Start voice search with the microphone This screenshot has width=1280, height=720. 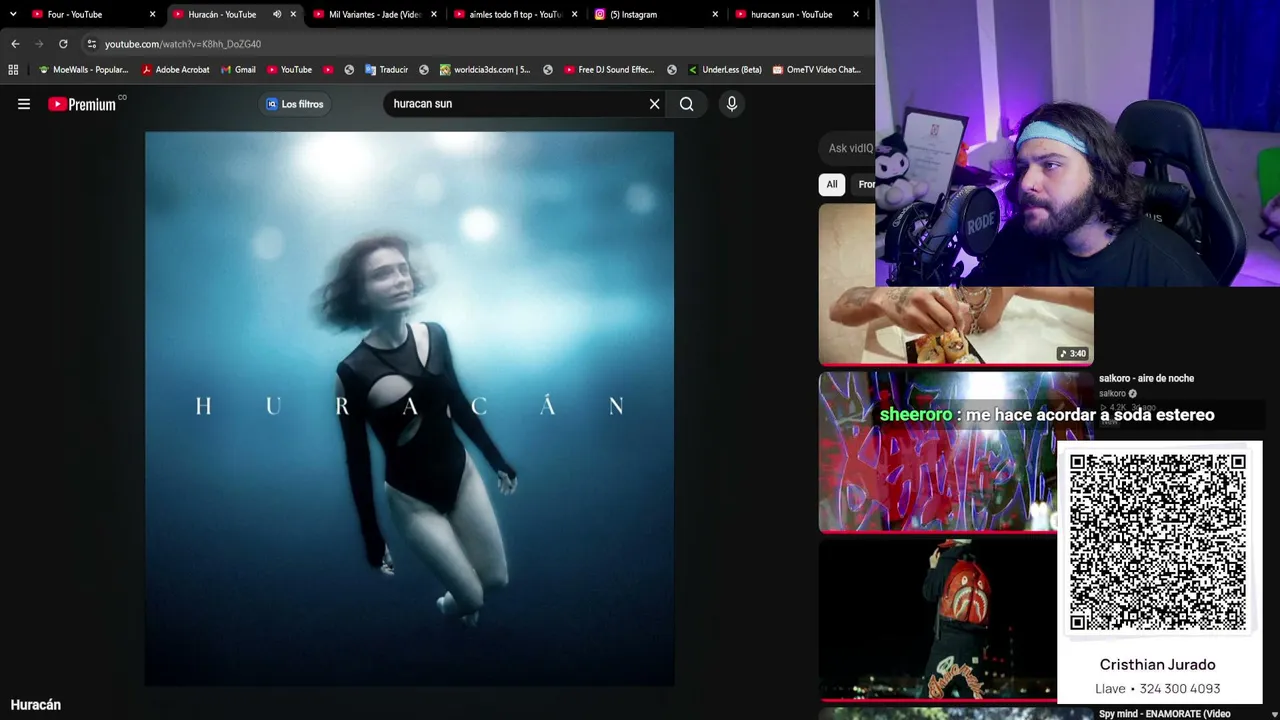(732, 104)
